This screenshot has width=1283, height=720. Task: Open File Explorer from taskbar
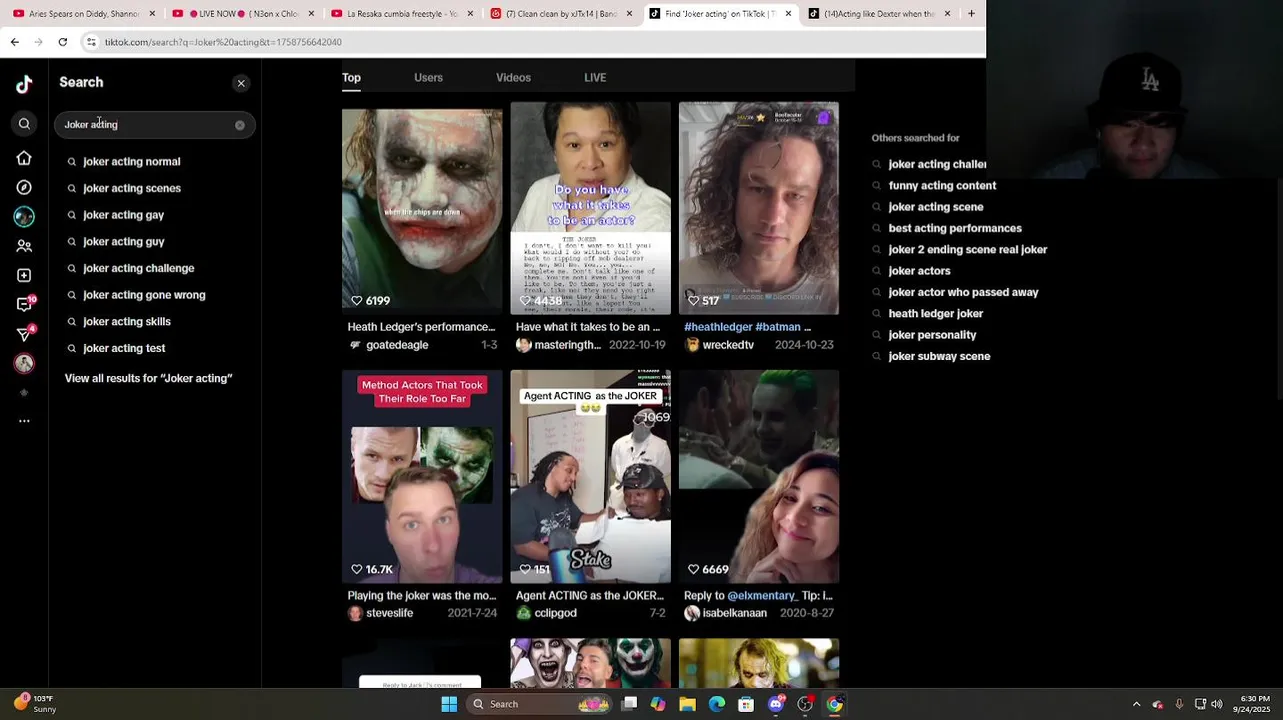pyautogui.click(x=687, y=704)
